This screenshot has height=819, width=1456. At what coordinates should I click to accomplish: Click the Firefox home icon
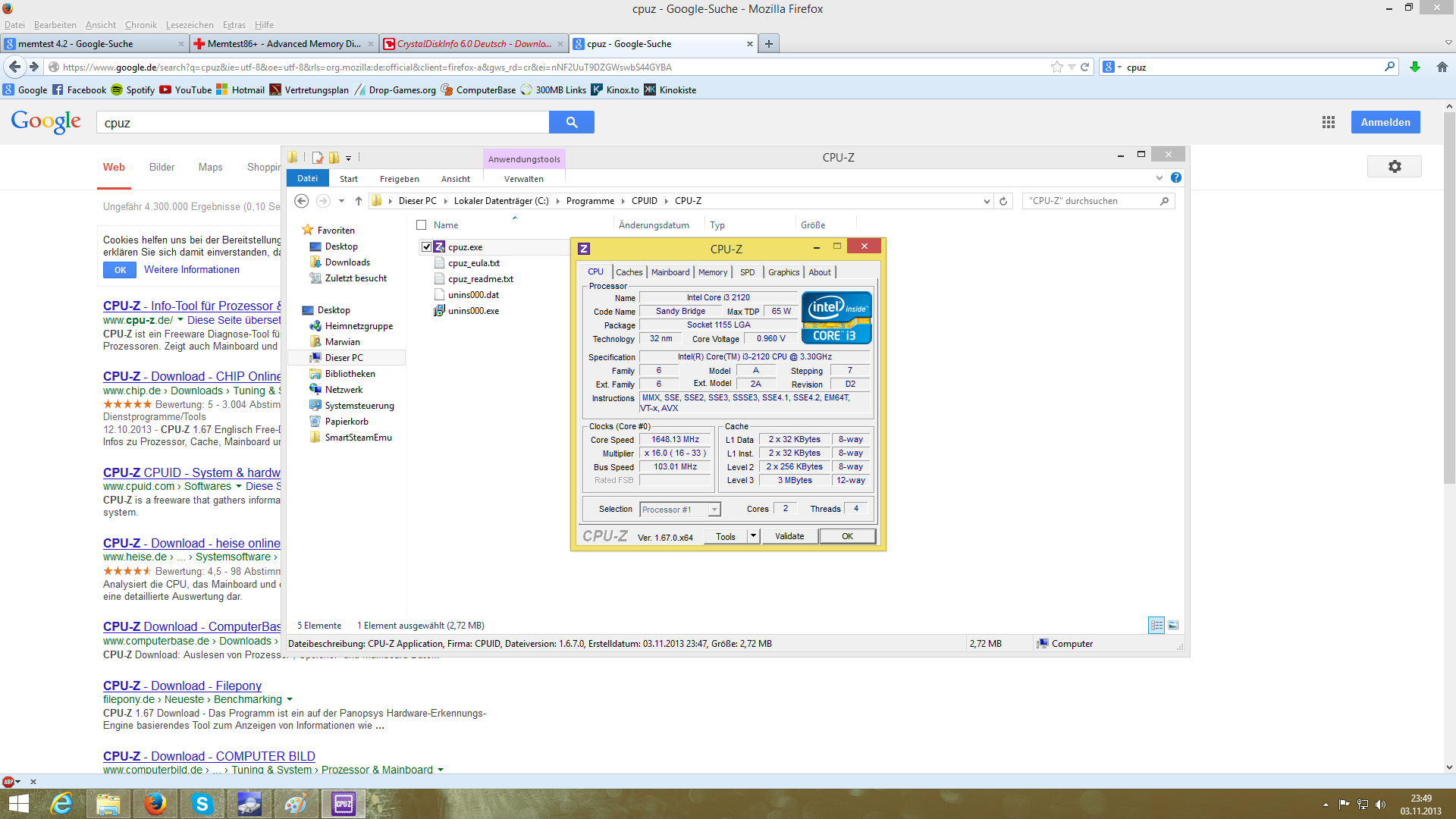[x=1442, y=67]
